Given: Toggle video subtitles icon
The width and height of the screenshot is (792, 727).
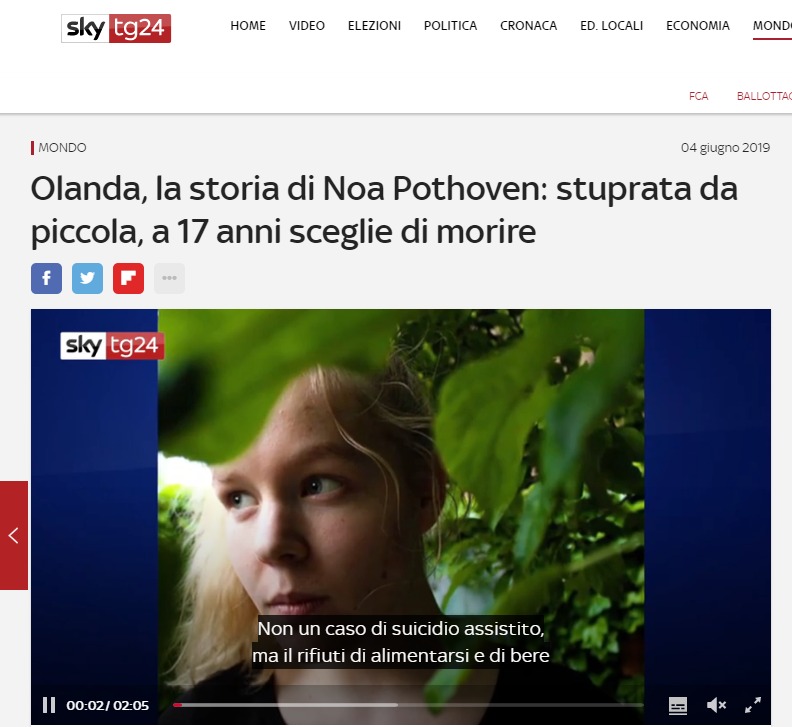Looking at the screenshot, I should 678,705.
